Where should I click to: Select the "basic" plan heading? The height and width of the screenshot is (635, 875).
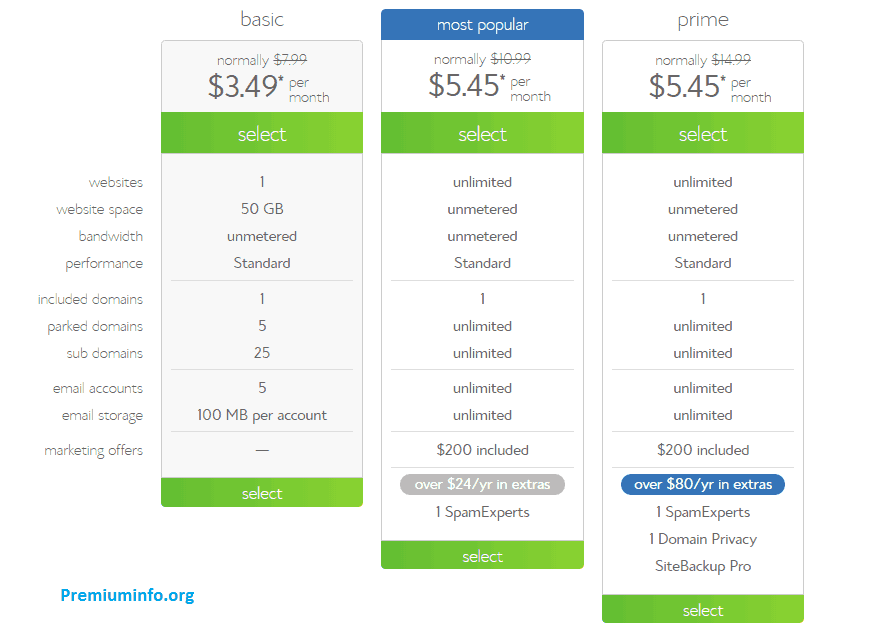[262, 19]
